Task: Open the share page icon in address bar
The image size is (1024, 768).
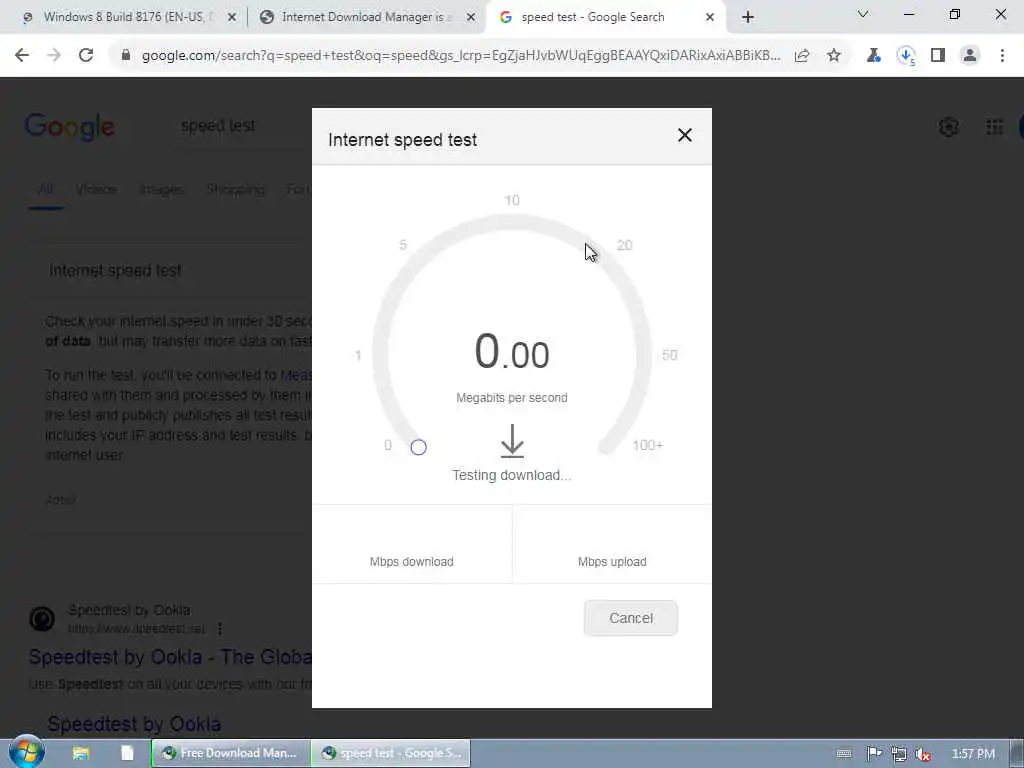Action: click(x=802, y=56)
